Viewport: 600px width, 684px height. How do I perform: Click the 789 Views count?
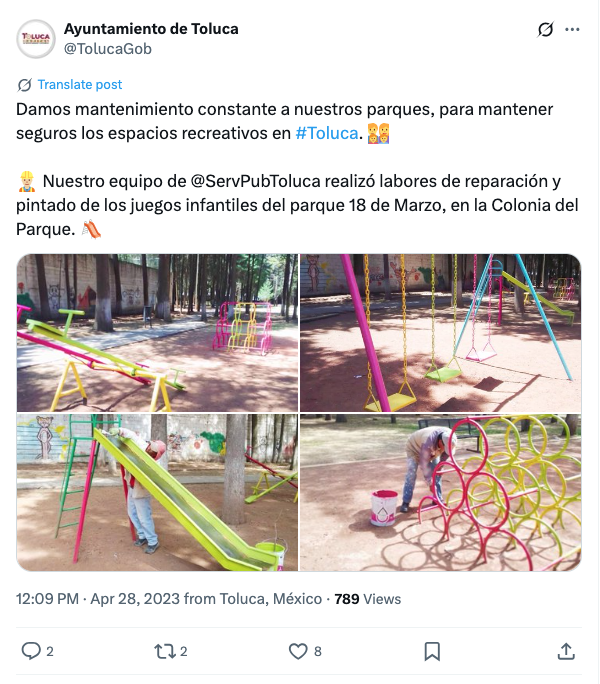click(367, 598)
